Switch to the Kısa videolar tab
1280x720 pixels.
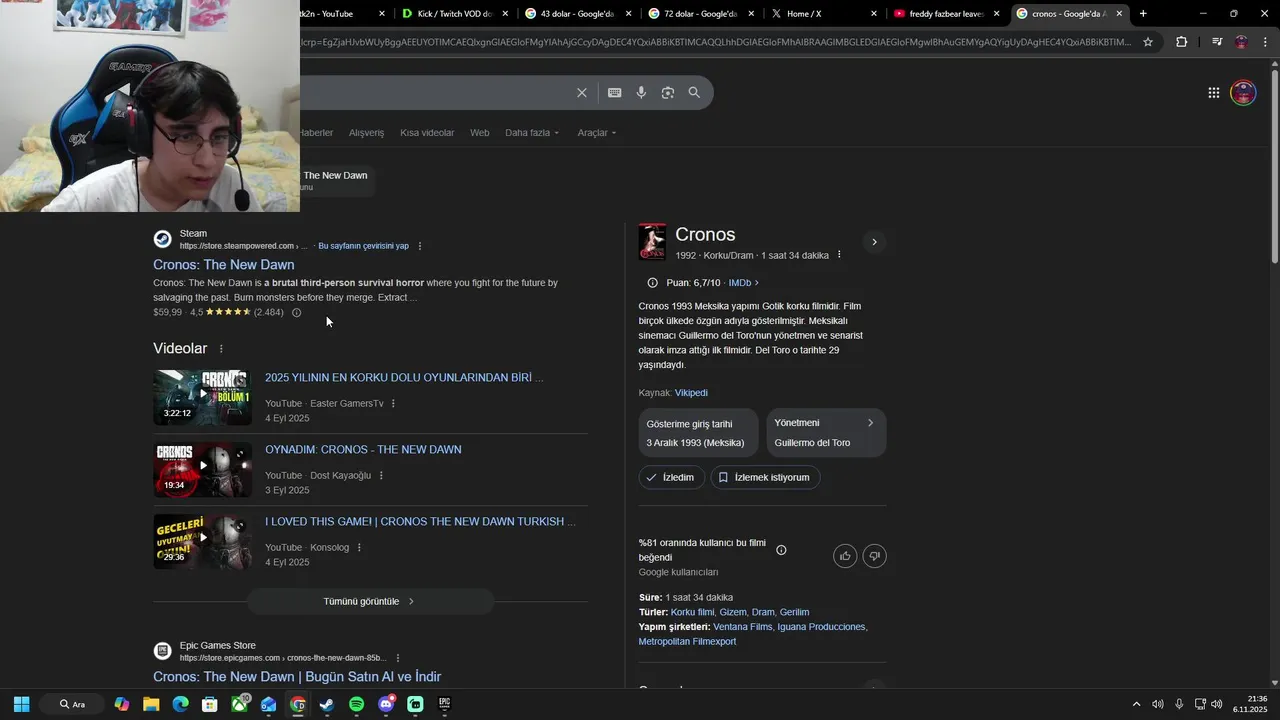coord(427,133)
